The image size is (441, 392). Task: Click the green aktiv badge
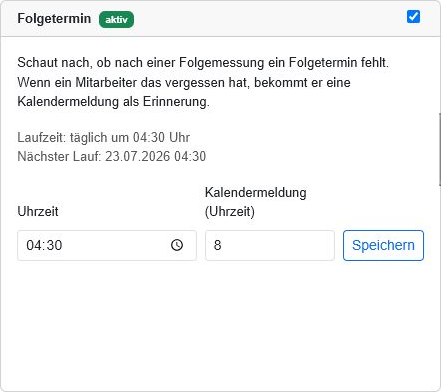tap(116, 20)
